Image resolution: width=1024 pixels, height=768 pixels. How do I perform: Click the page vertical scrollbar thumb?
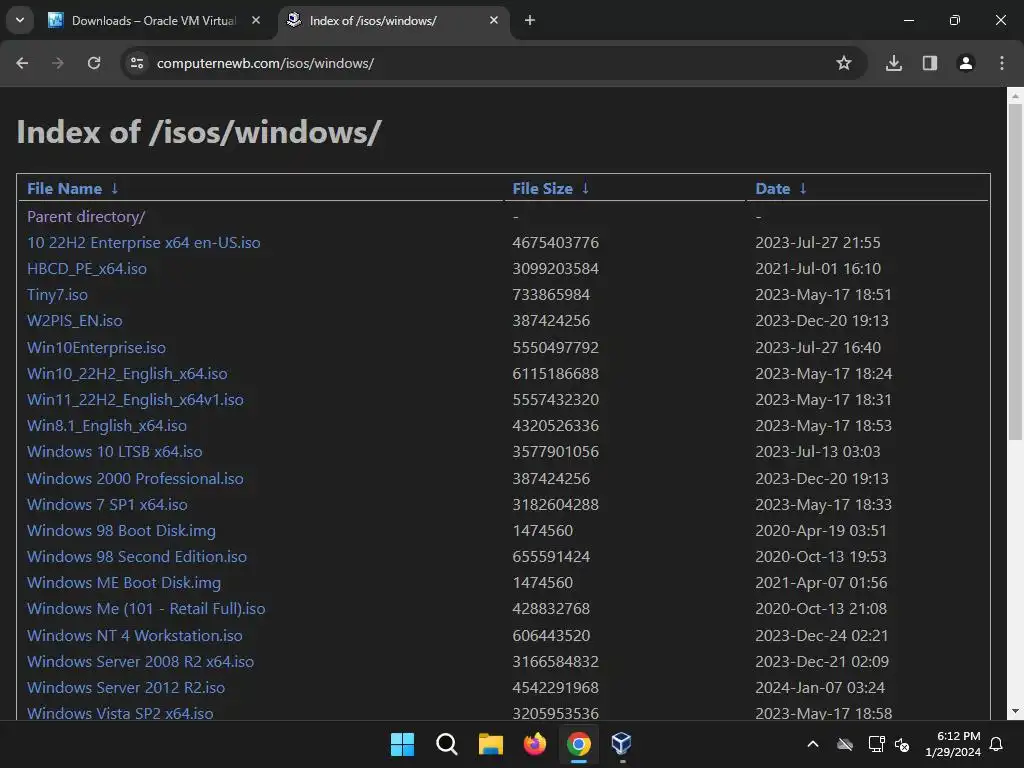coord(1015,271)
